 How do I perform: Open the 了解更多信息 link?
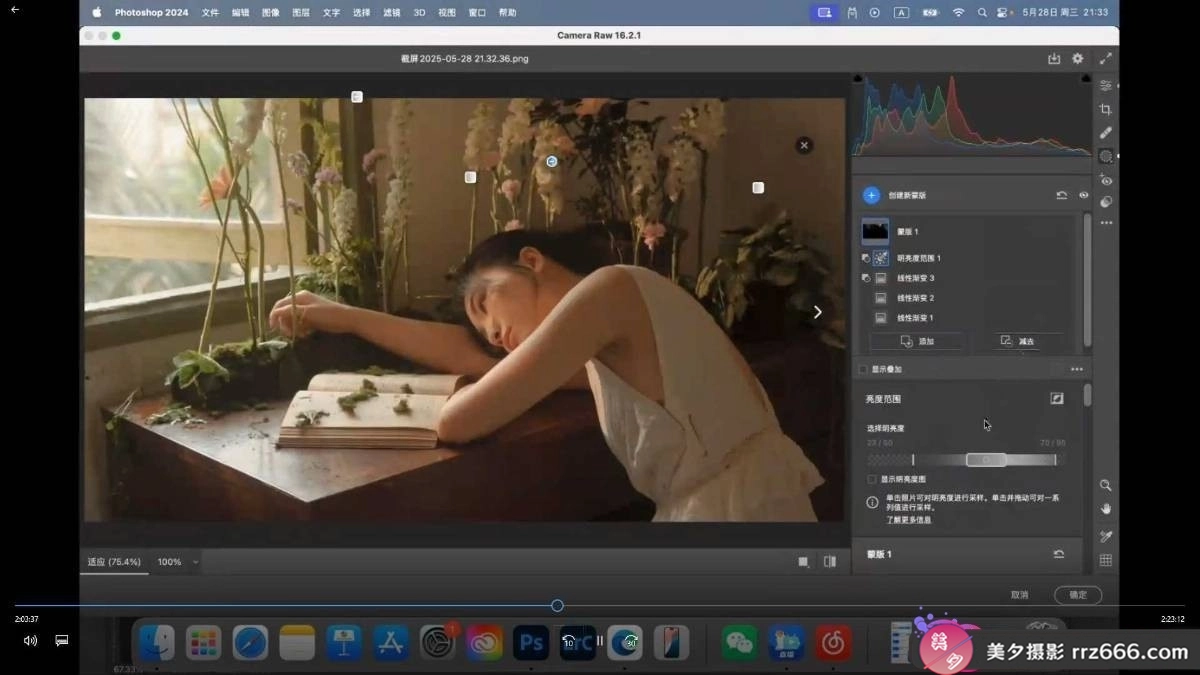point(909,520)
